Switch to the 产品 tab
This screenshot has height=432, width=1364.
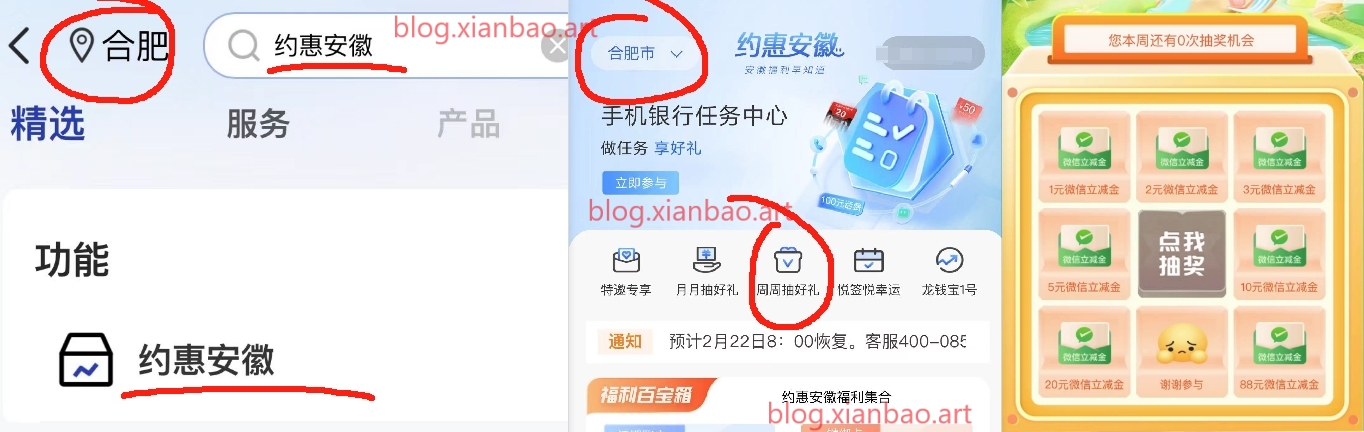pyautogui.click(x=468, y=124)
